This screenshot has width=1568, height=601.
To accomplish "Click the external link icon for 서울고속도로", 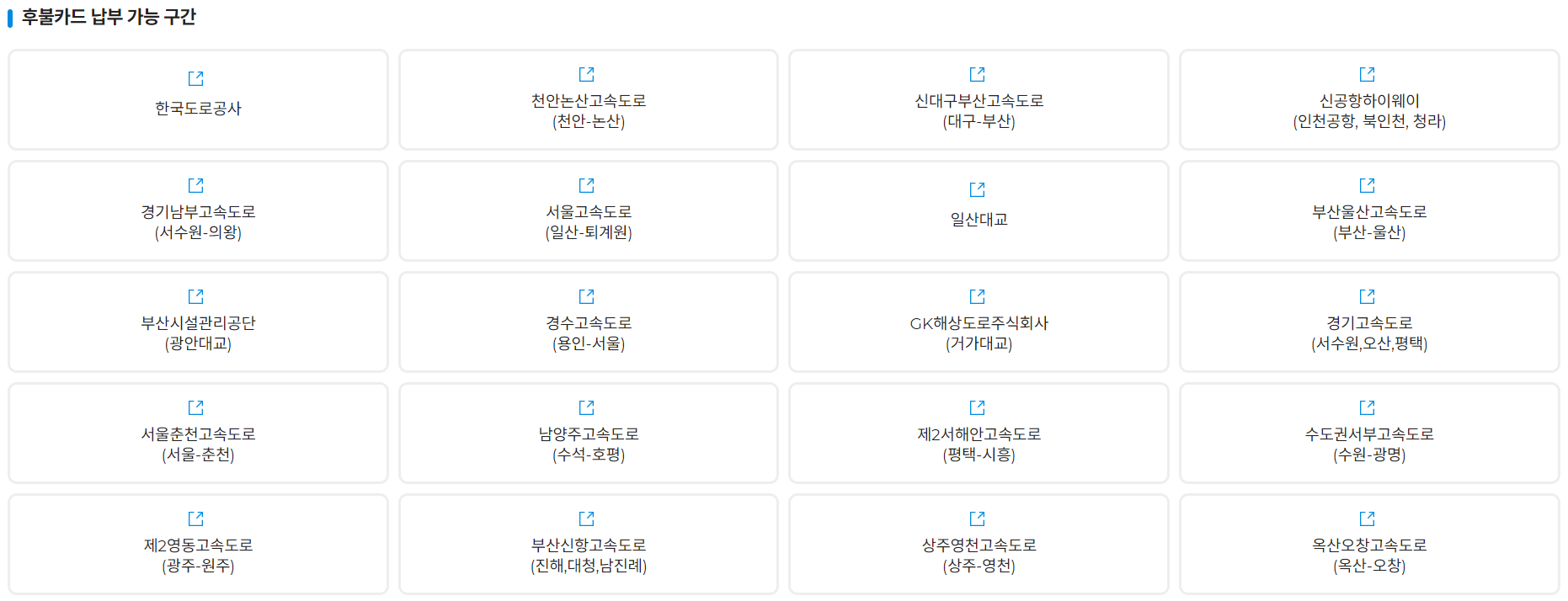I will (x=587, y=184).
